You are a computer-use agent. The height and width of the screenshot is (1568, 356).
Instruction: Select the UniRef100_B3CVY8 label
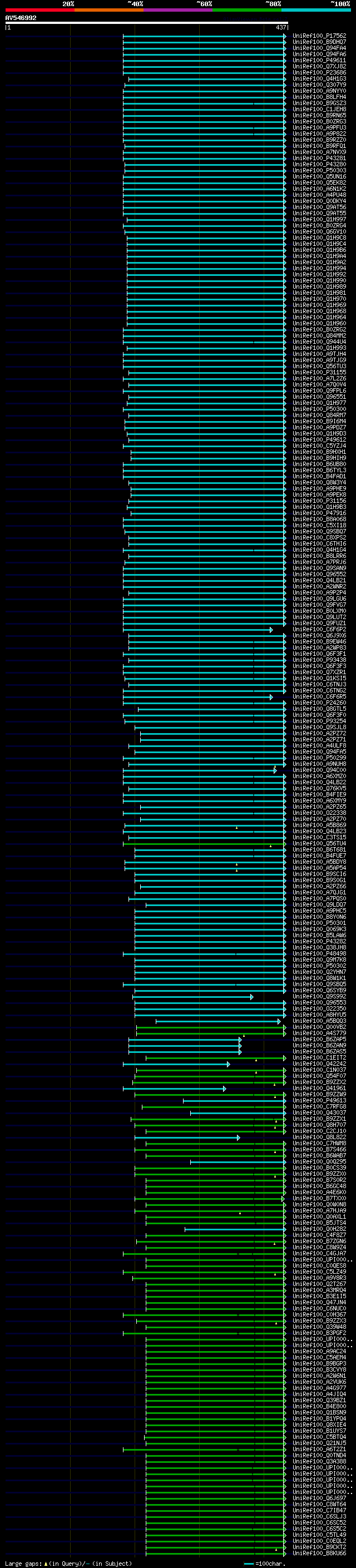[x=319, y=1369]
